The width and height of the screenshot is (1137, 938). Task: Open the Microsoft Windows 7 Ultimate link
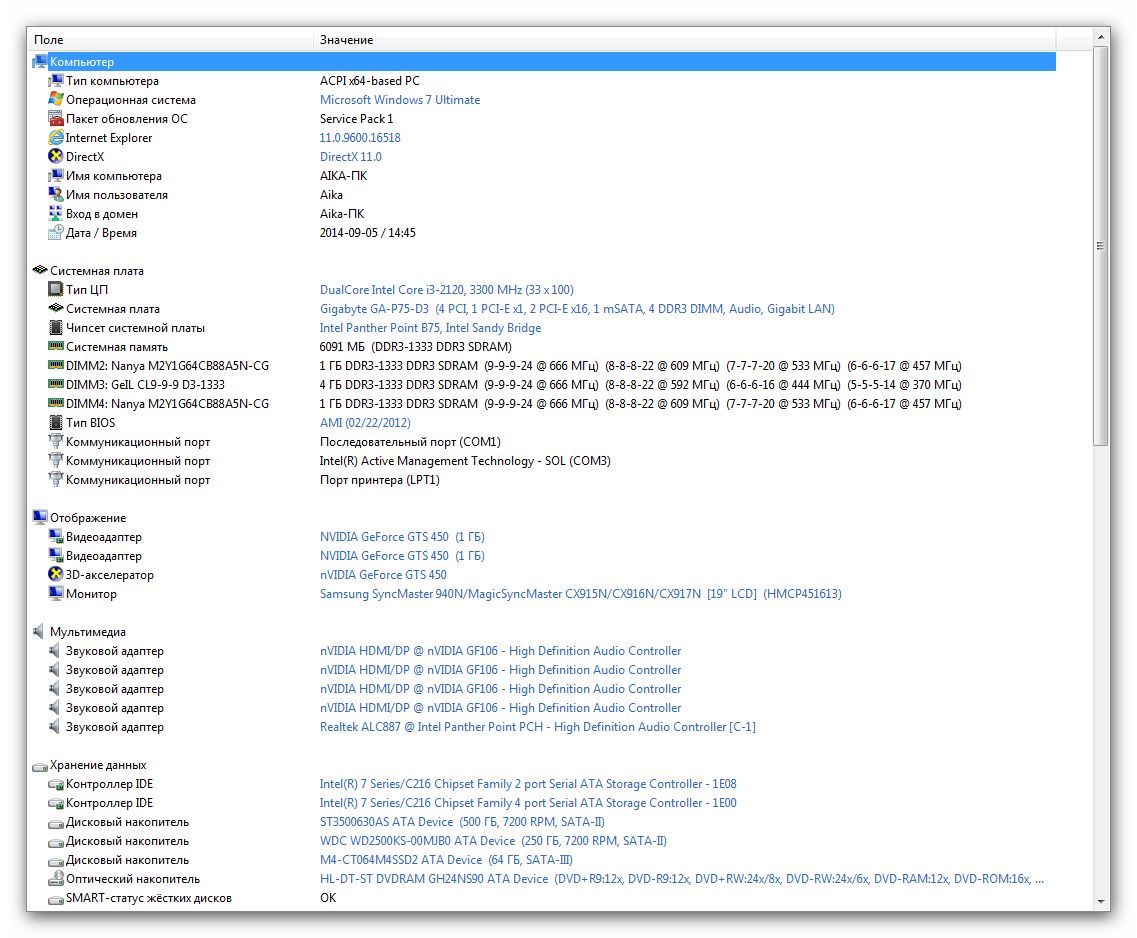[400, 100]
